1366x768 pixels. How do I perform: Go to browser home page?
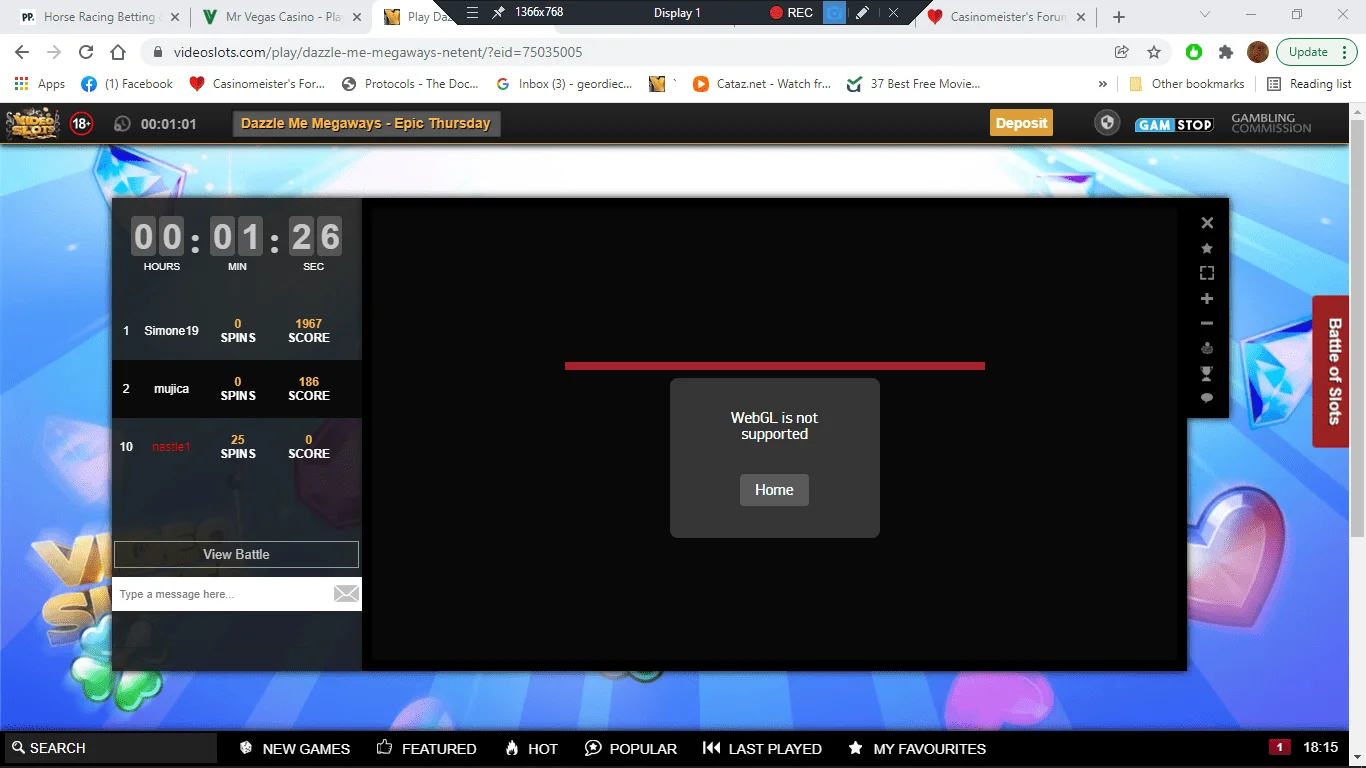tap(118, 52)
